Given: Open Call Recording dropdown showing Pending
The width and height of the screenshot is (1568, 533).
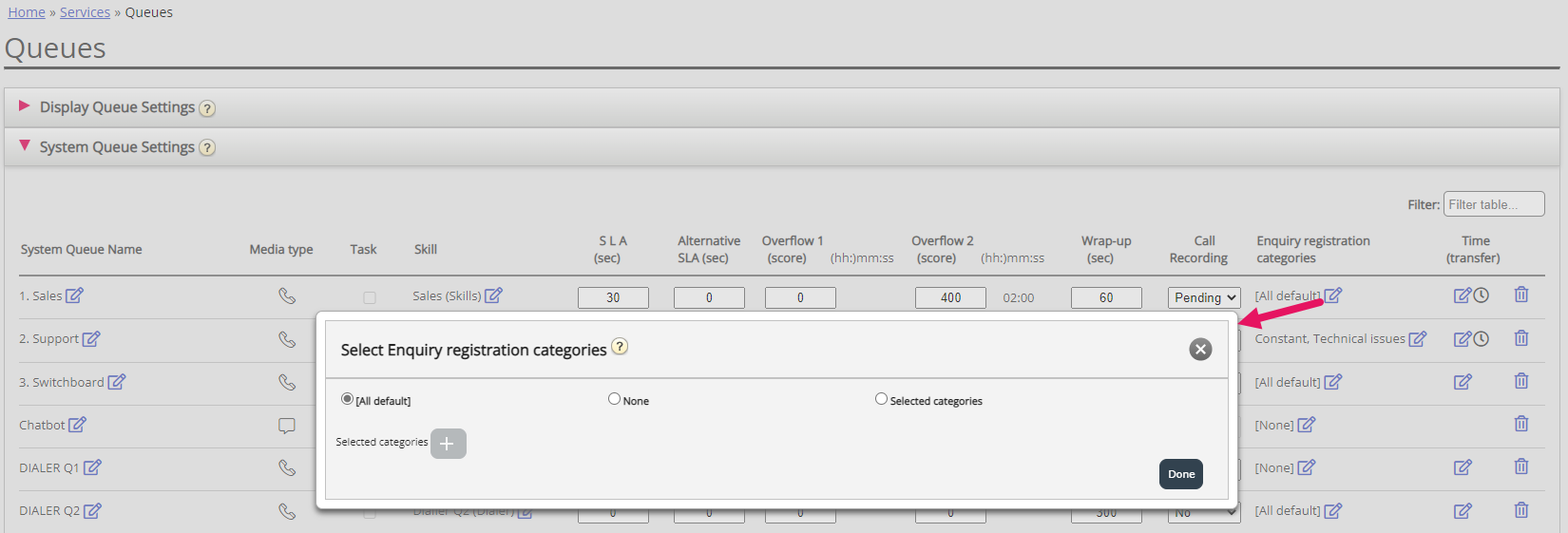Looking at the screenshot, I should click(1203, 297).
